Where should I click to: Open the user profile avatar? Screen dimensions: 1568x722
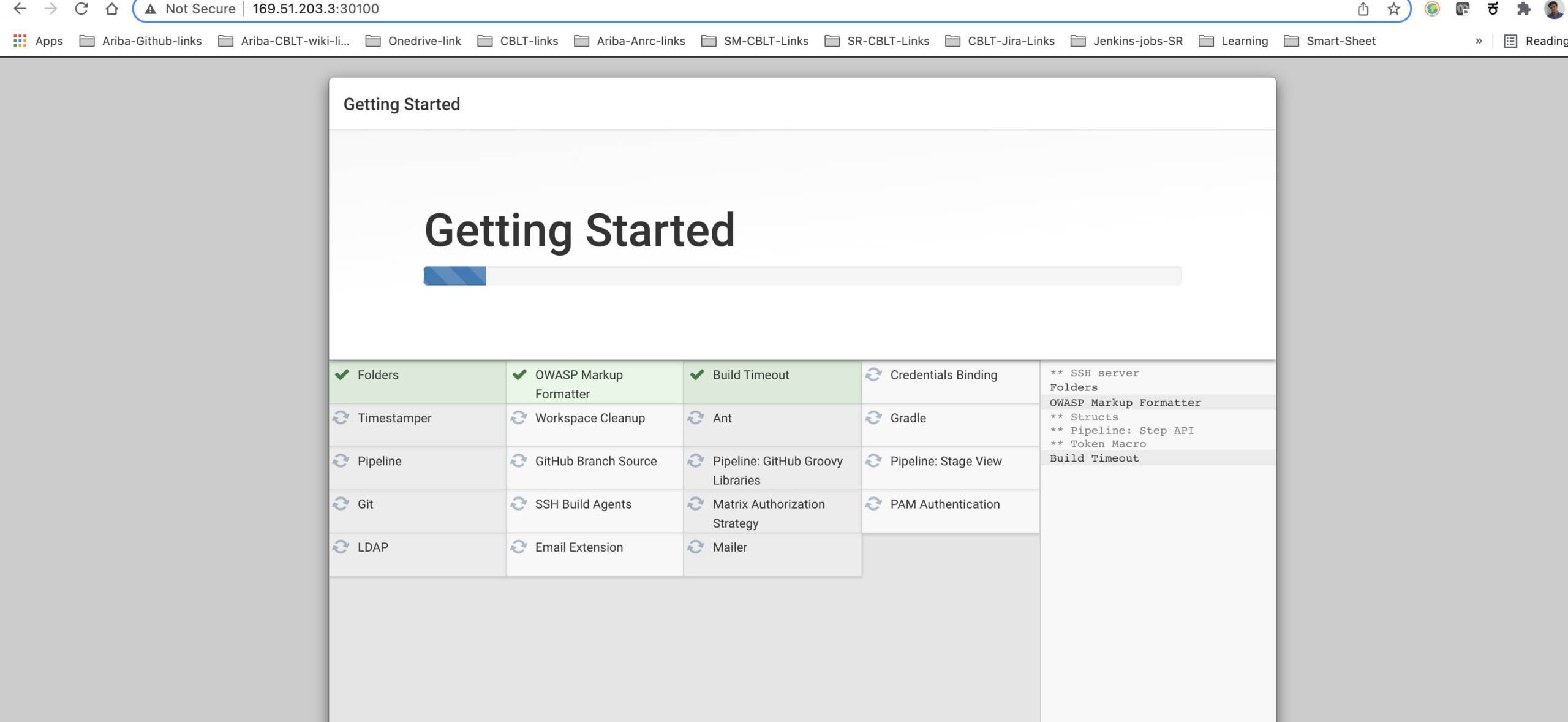1554,9
